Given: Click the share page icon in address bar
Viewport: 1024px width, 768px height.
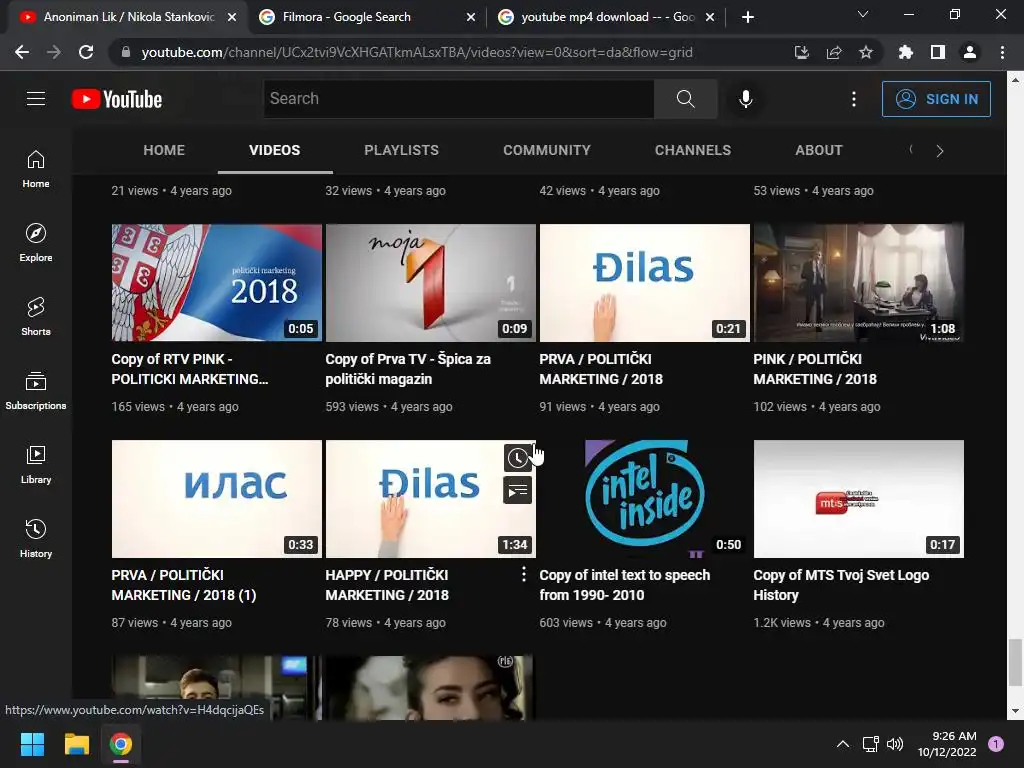Looking at the screenshot, I should 834,52.
